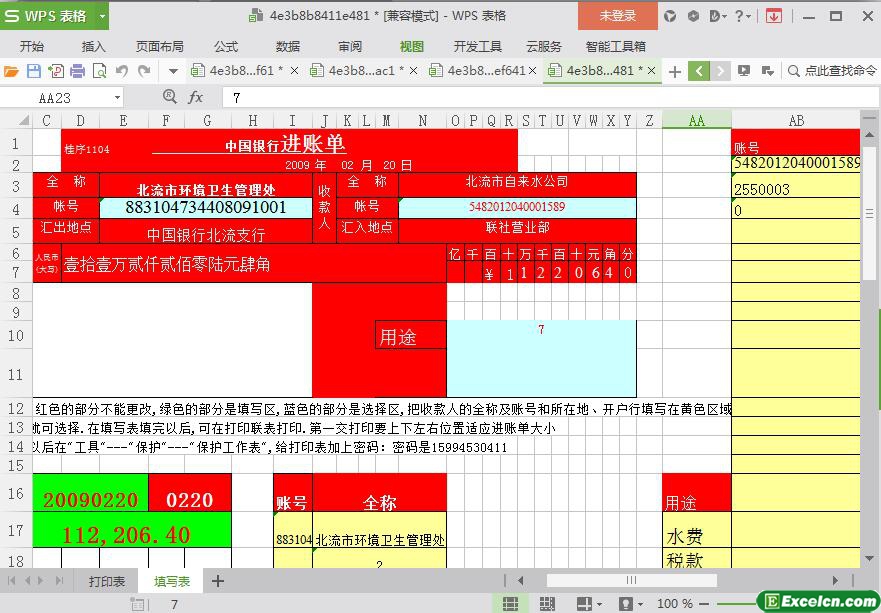
Task: Open the 视图 ribbon tab
Action: (411, 47)
